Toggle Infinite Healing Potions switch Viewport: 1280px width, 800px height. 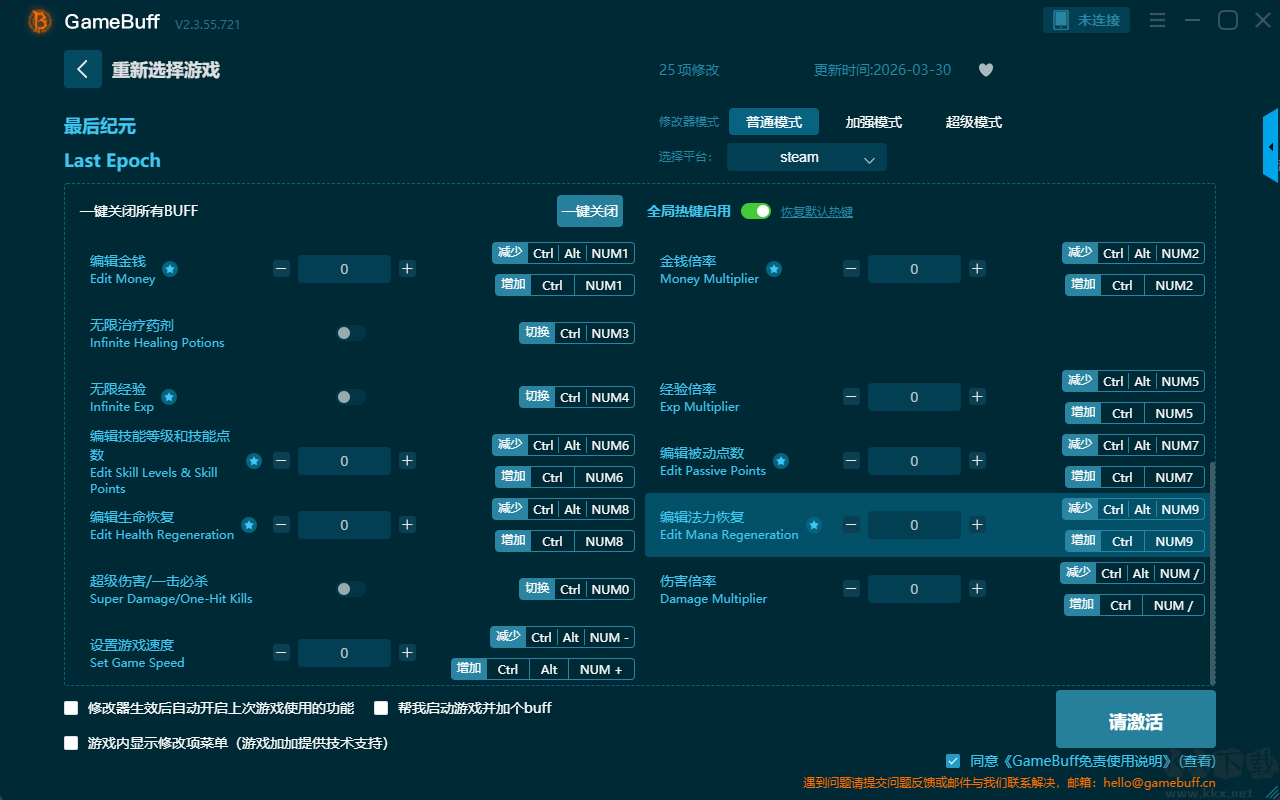pos(351,333)
